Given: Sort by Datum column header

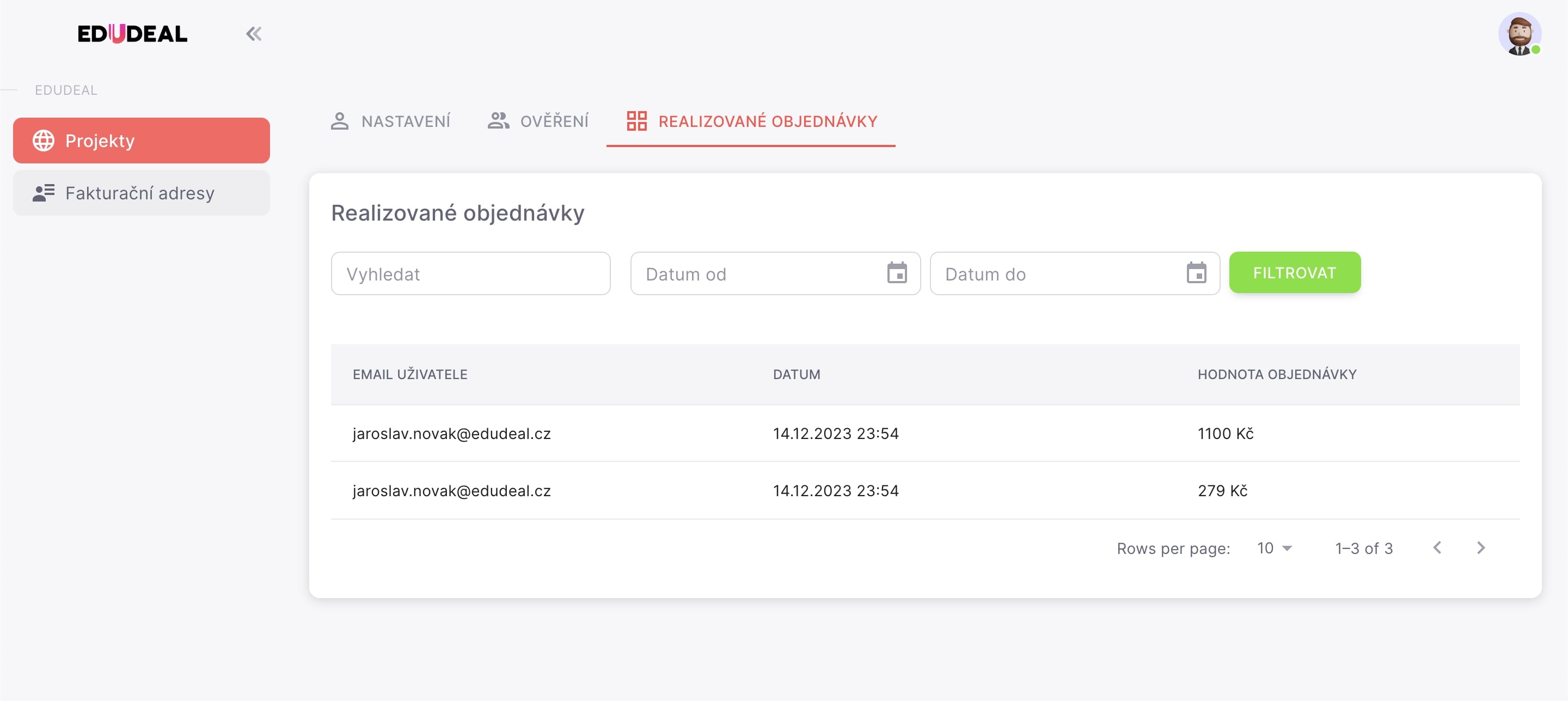Looking at the screenshot, I should 796,375.
